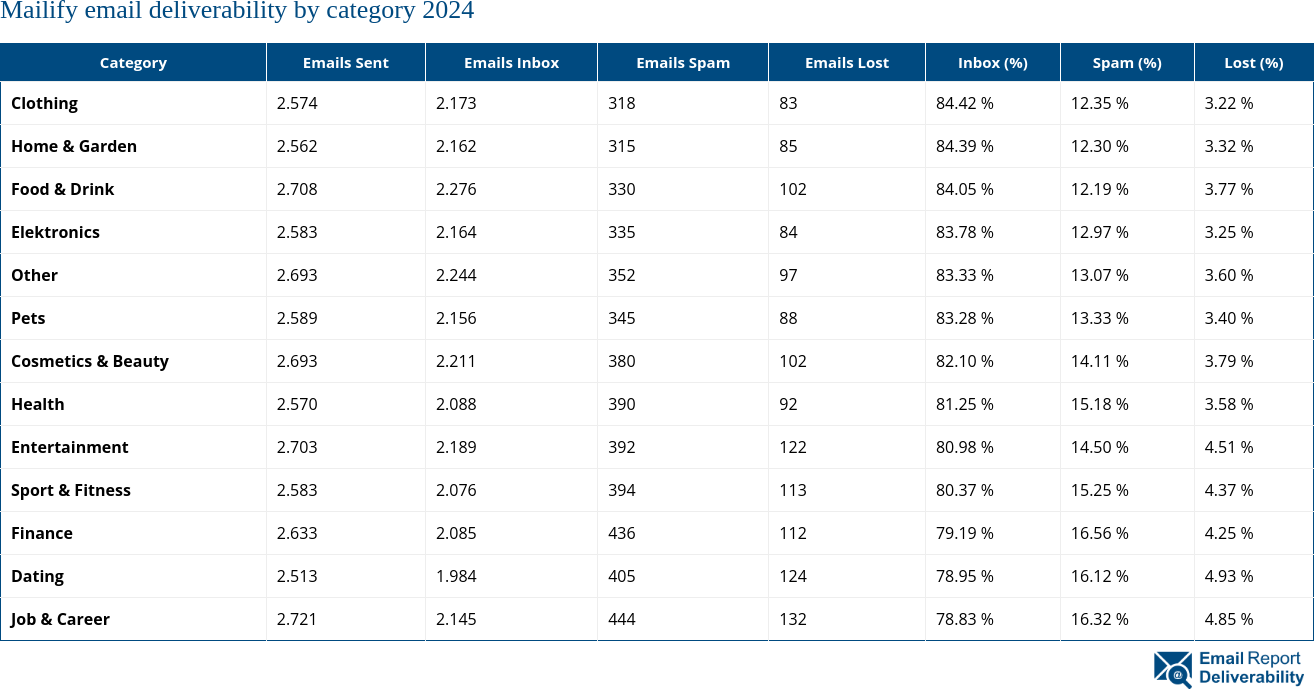Select Entertainment lost percentage 4.51 %

[x=1229, y=447]
